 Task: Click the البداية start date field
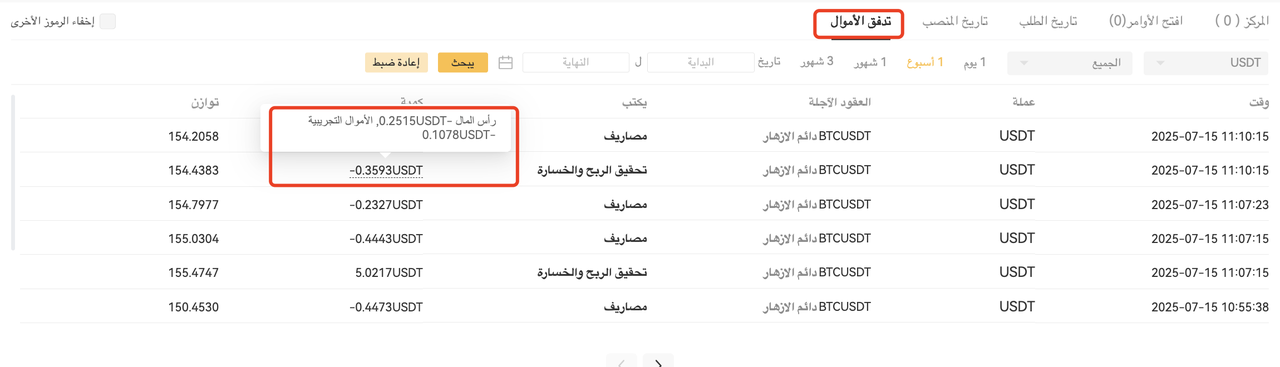click(701, 63)
